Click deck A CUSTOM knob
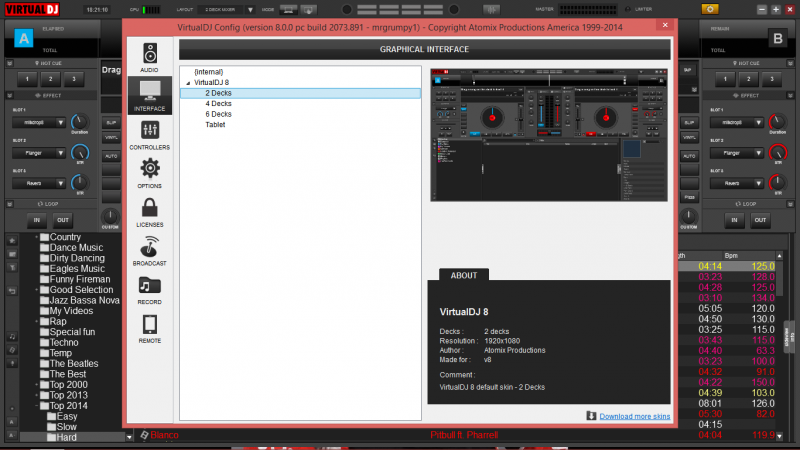 pyautogui.click(x=110, y=216)
